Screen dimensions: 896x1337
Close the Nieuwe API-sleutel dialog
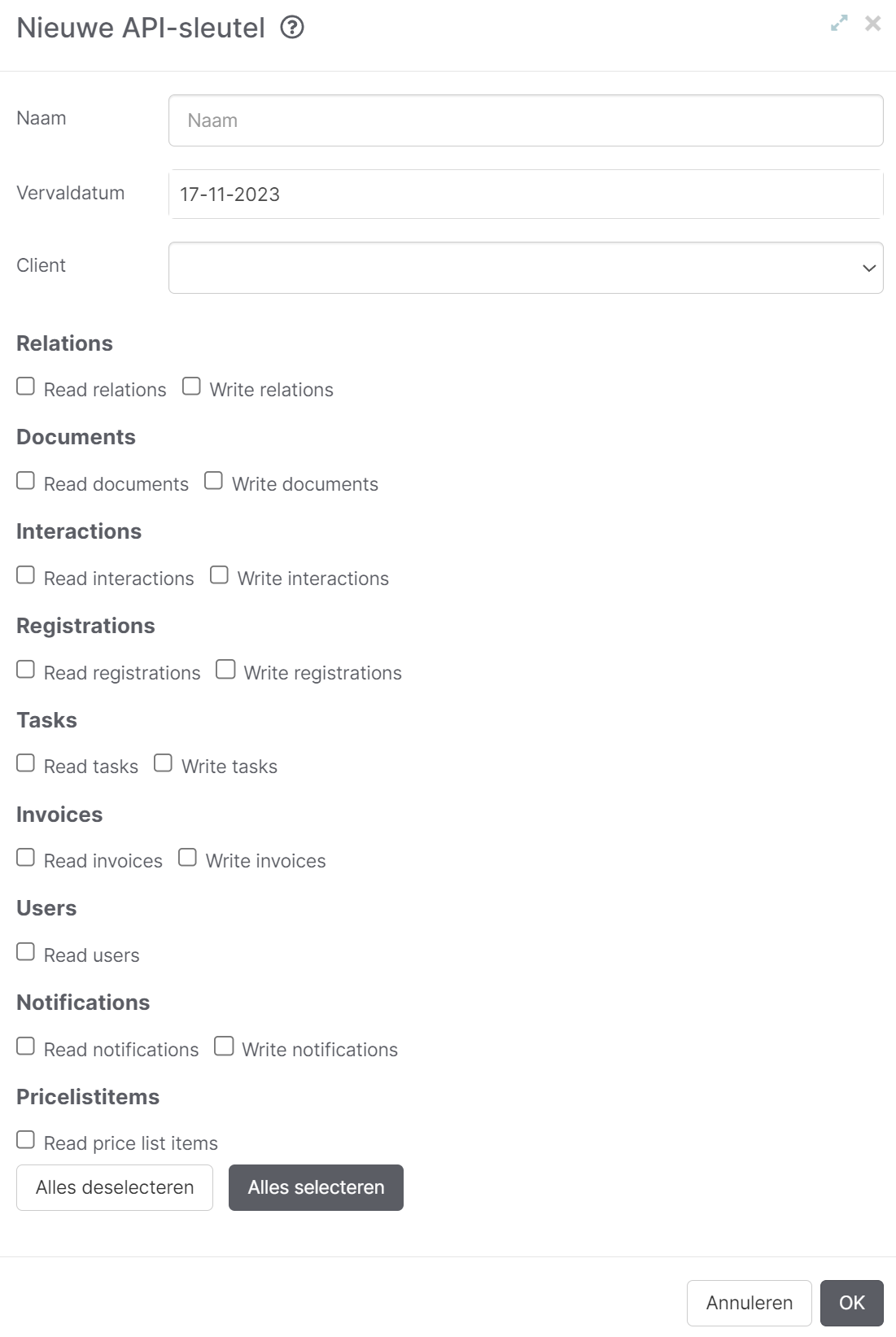(873, 24)
